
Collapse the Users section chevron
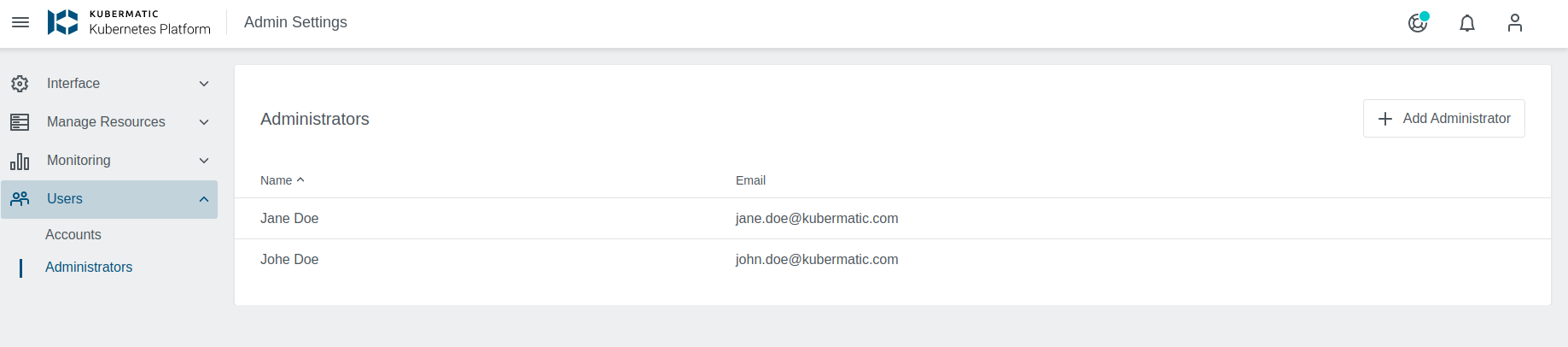coord(204,199)
